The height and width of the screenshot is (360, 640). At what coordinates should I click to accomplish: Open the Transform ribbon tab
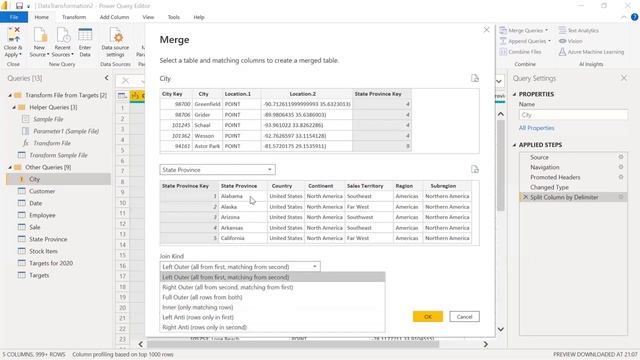point(74,17)
